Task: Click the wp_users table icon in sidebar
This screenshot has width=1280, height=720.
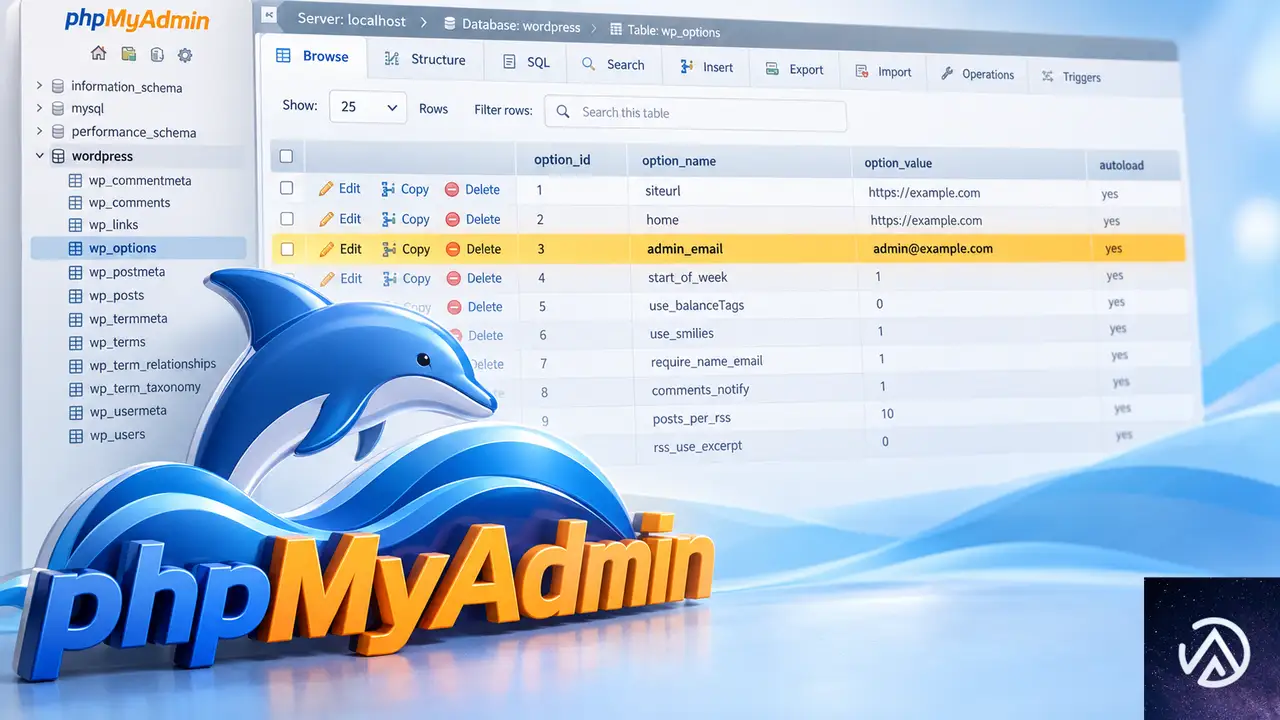Action: pos(74,435)
